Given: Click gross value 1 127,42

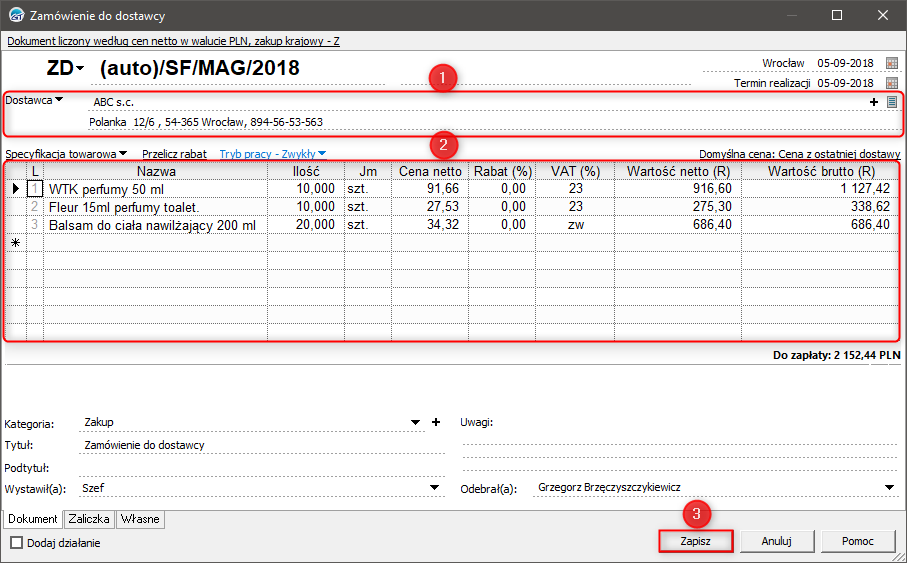Looking at the screenshot, I should click(x=820, y=189).
